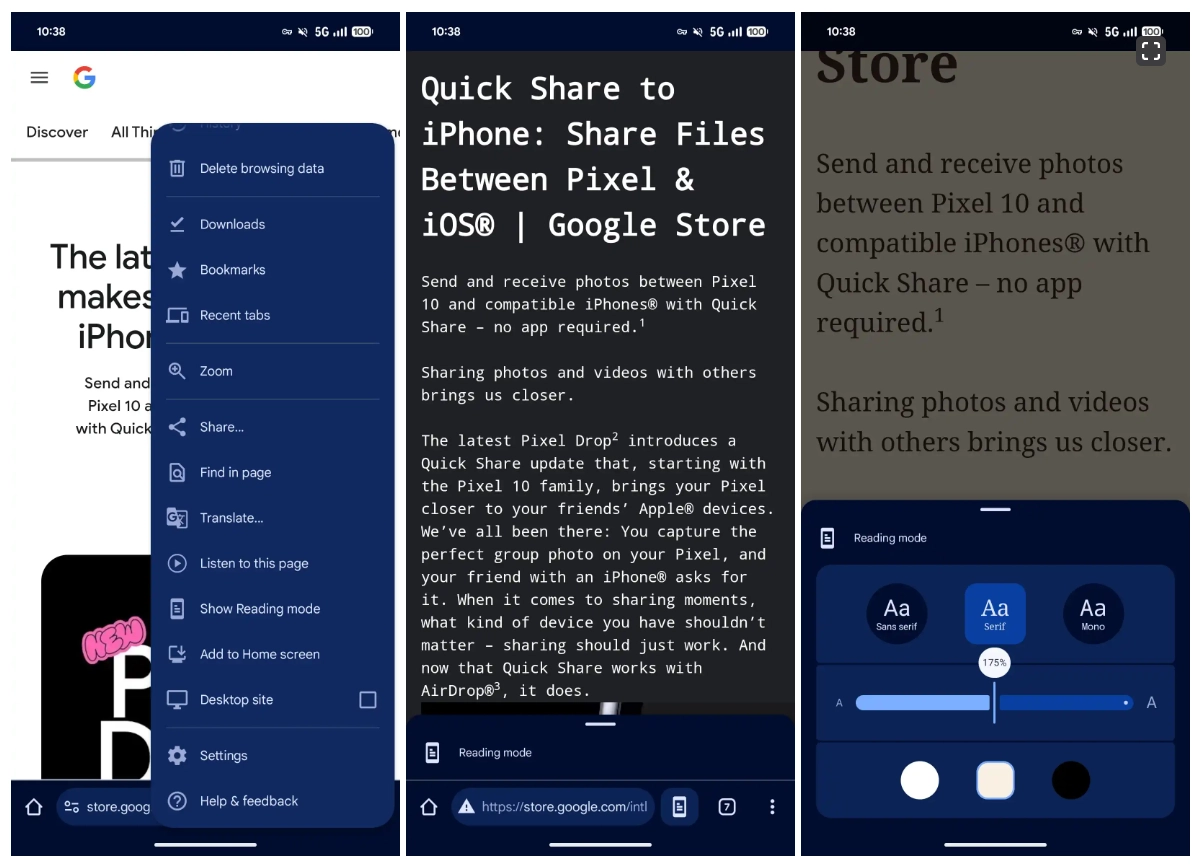
Task: Choose the Serif font style
Action: point(995,613)
